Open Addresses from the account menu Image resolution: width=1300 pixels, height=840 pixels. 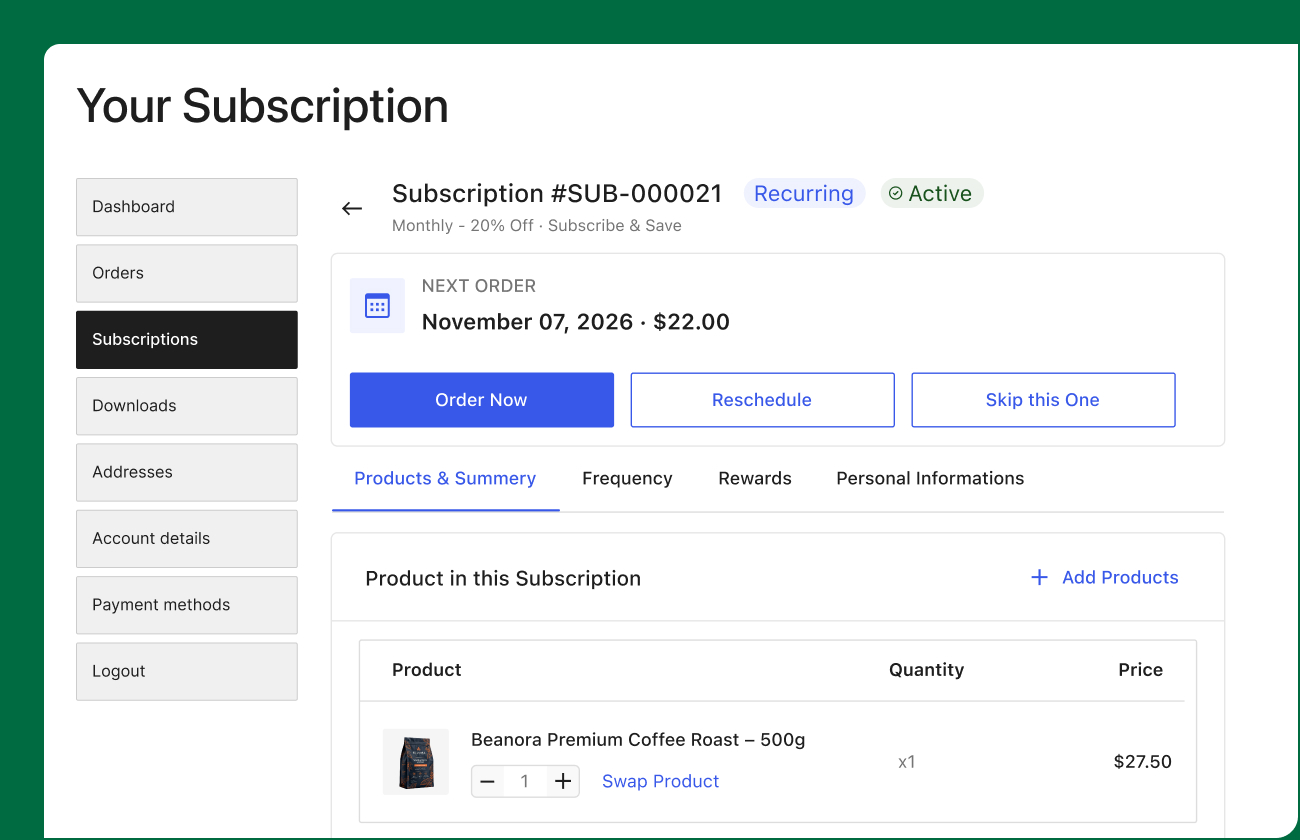[x=187, y=472]
